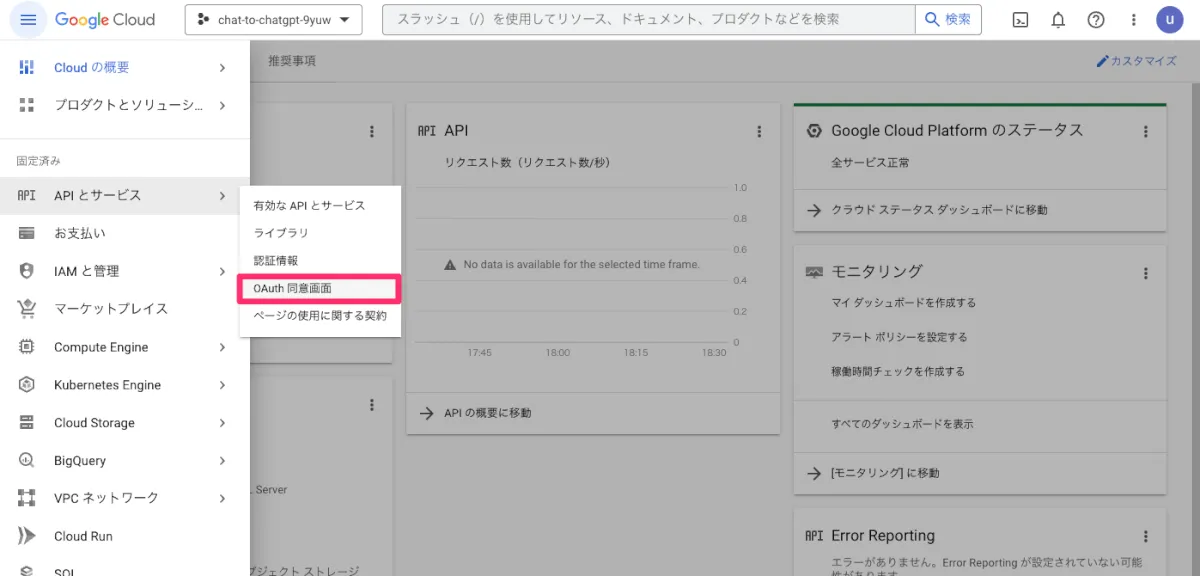Screen dimensions: 1200x576
Task: Open the notifications bell
Action: click(1058, 20)
